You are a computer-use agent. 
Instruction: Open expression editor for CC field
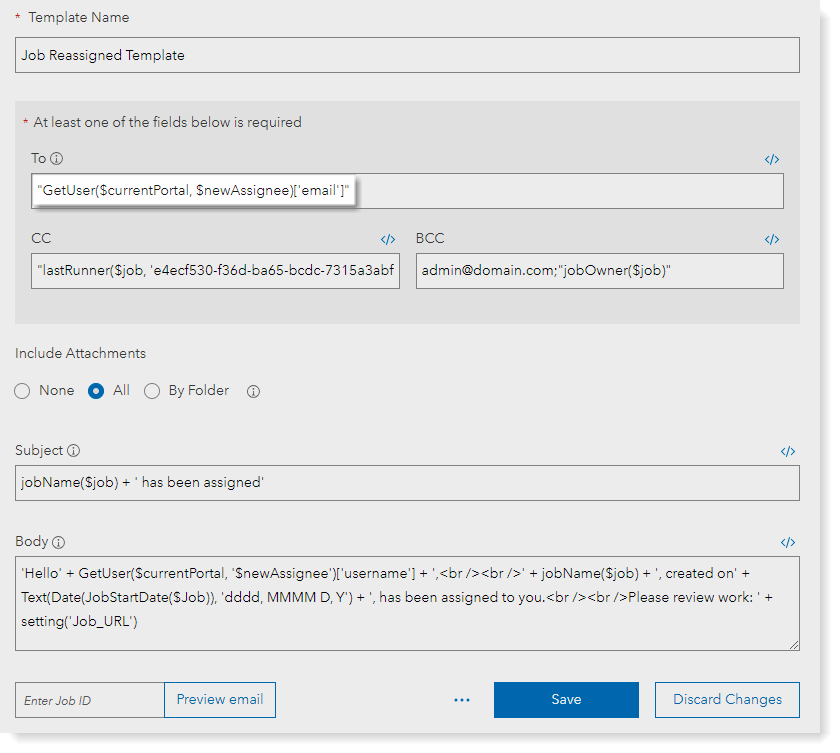[x=388, y=240]
